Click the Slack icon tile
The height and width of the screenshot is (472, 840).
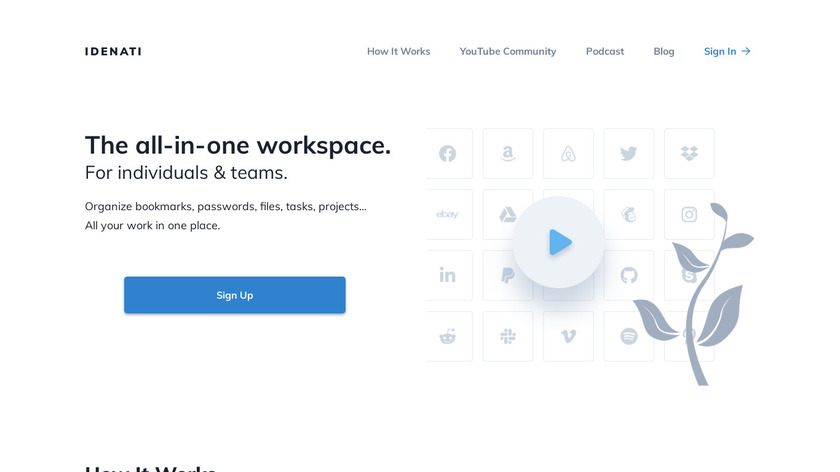coord(508,336)
